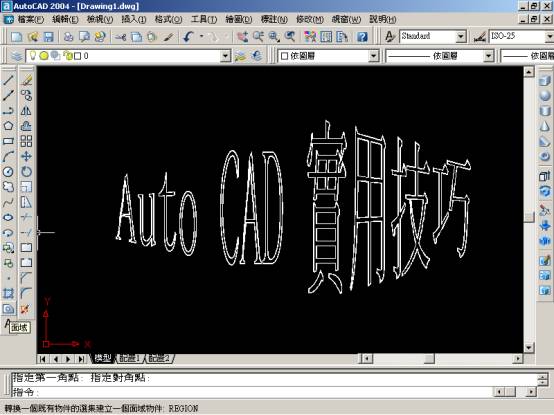Viewport: 554px width, 415px height.
Task: Select the Hatch draw tool
Action: coord(8,294)
